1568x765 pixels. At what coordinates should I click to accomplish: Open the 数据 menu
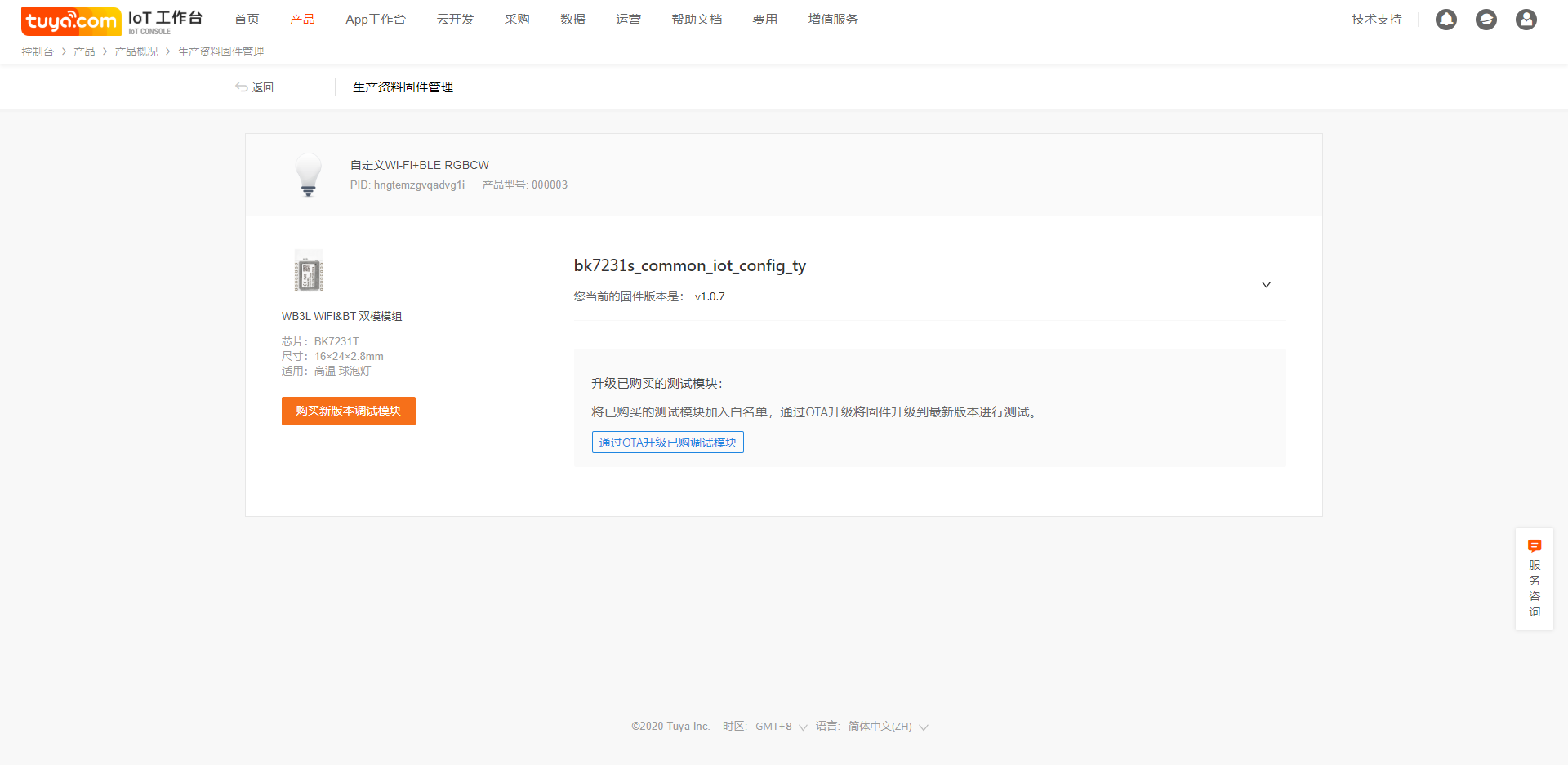572,20
